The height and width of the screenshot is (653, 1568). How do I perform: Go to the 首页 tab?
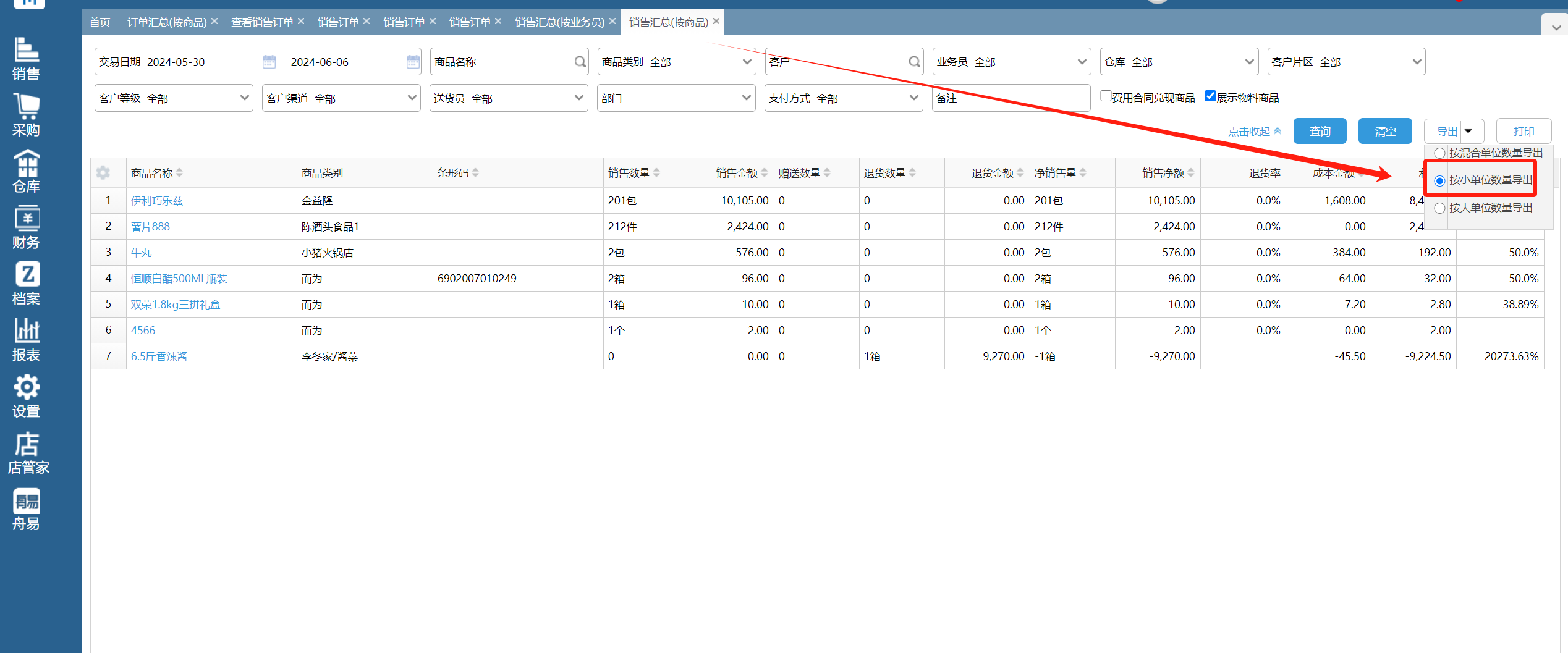(x=100, y=22)
